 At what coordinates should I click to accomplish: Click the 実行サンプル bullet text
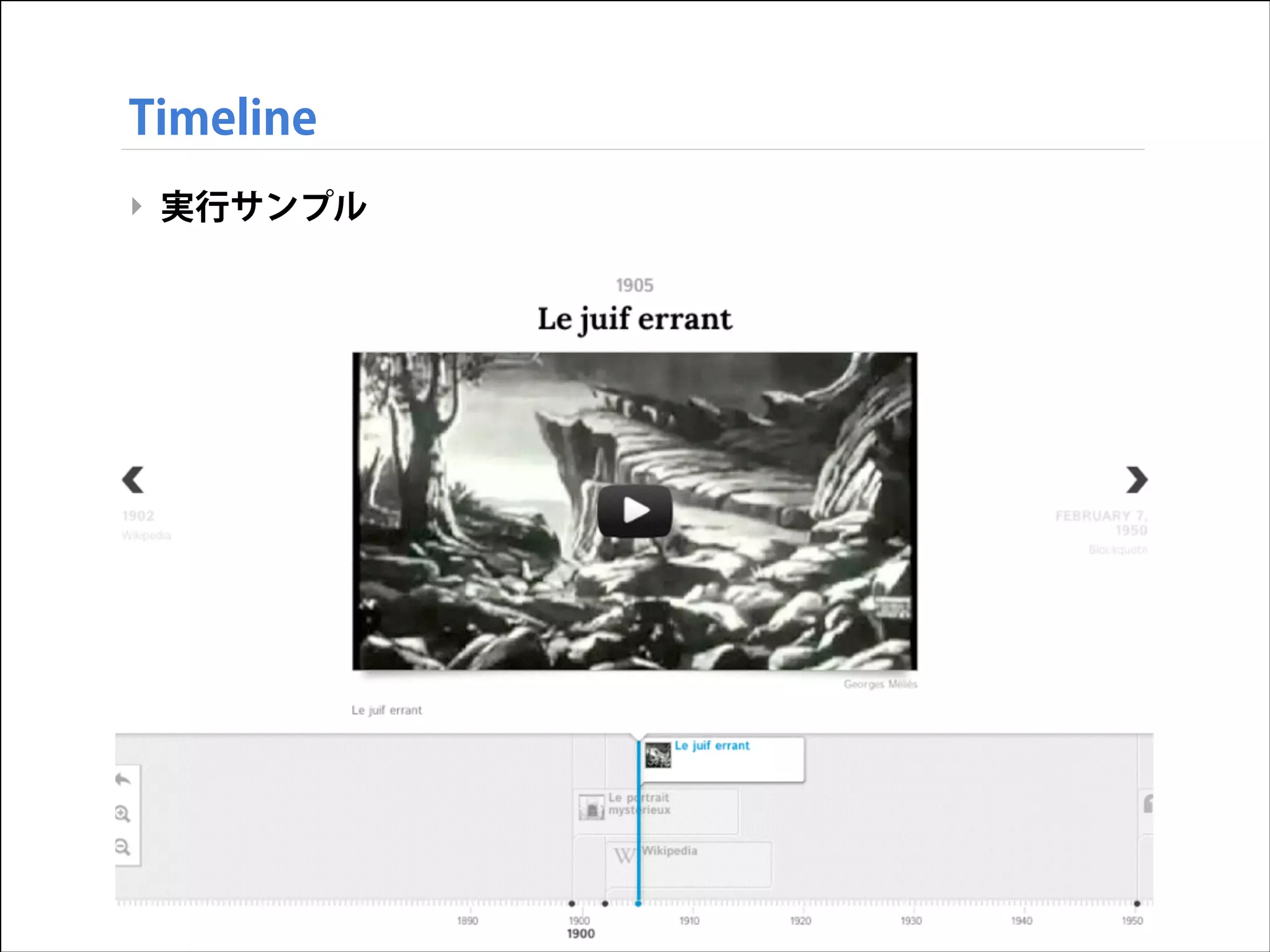264,206
